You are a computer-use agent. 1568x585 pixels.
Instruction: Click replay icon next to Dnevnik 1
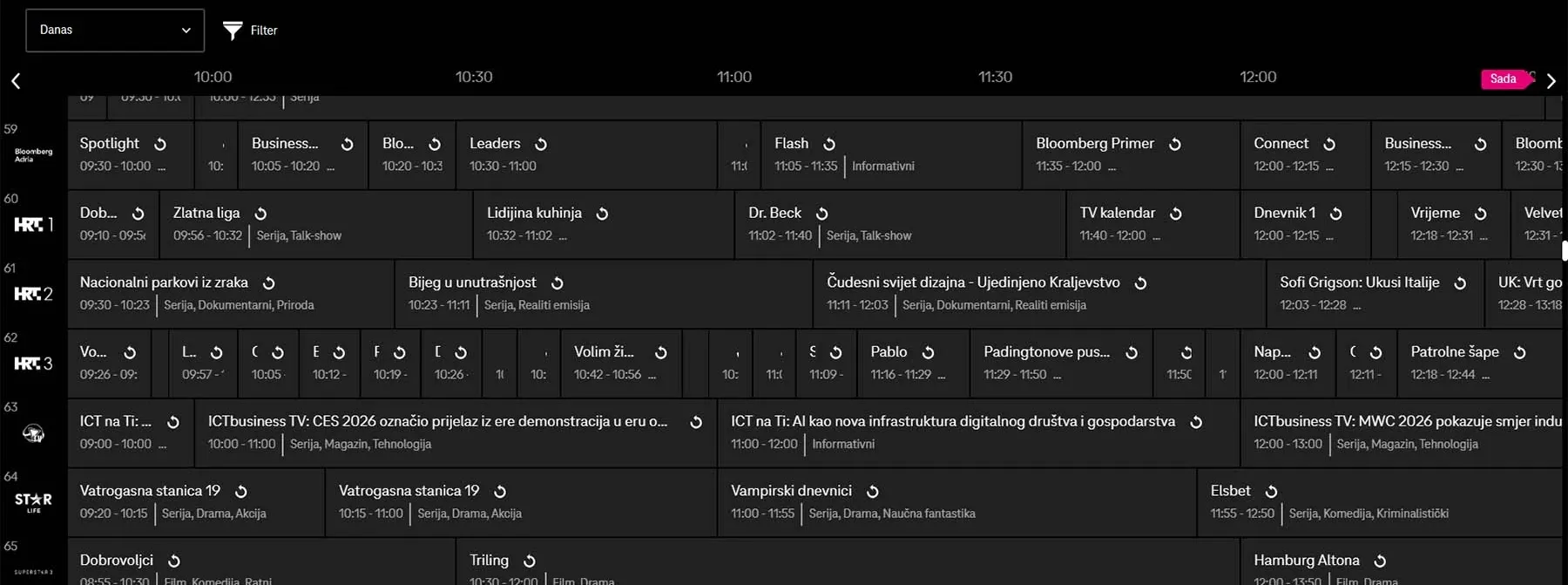[x=1336, y=214]
